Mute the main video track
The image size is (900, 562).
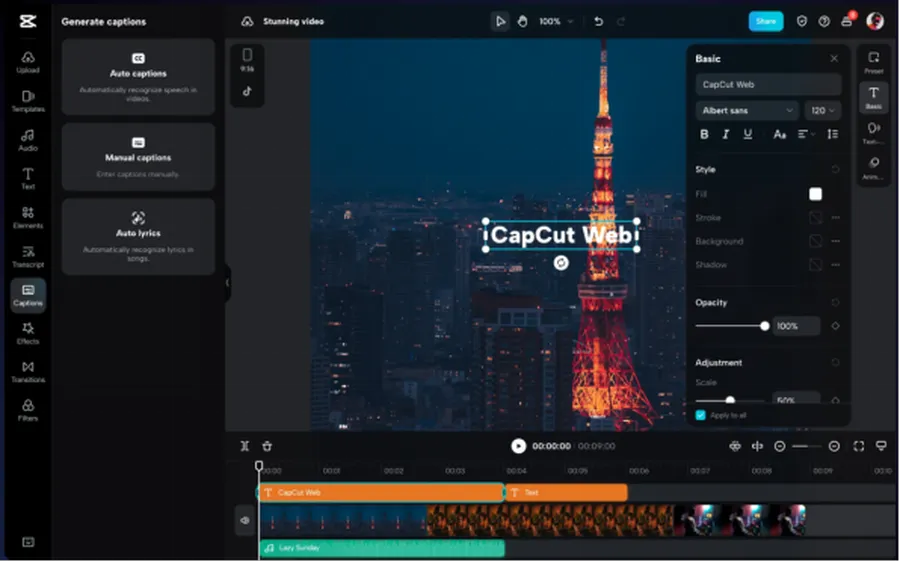(x=245, y=520)
